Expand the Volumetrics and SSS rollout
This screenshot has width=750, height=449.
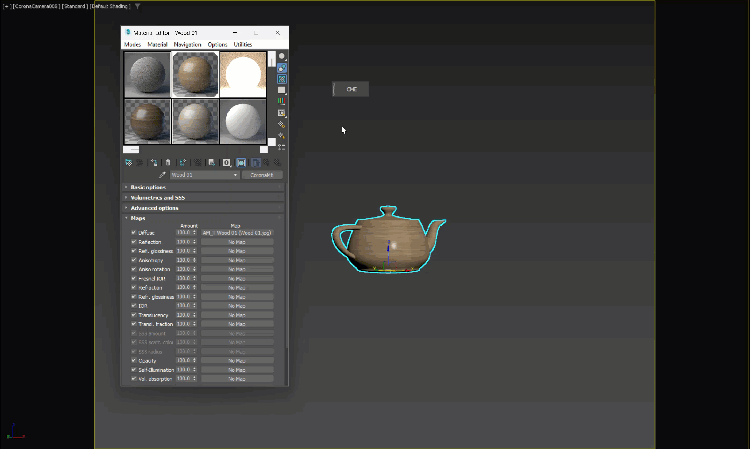(x=160, y=197)
